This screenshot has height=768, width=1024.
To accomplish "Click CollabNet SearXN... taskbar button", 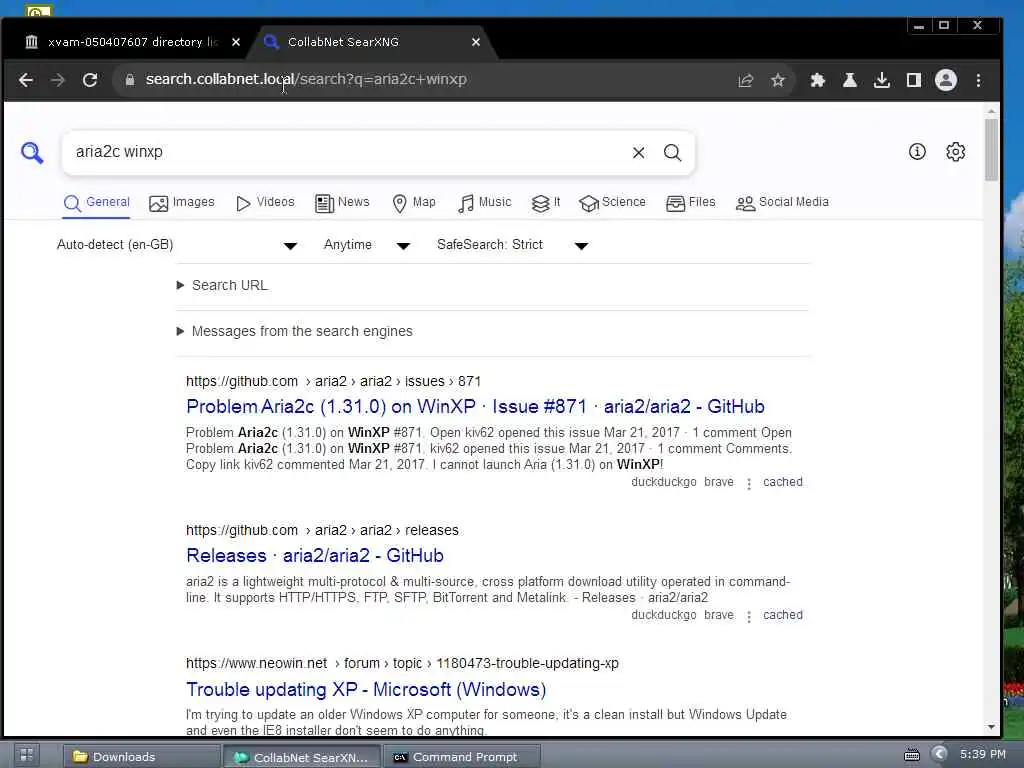I will pos(301,757).
